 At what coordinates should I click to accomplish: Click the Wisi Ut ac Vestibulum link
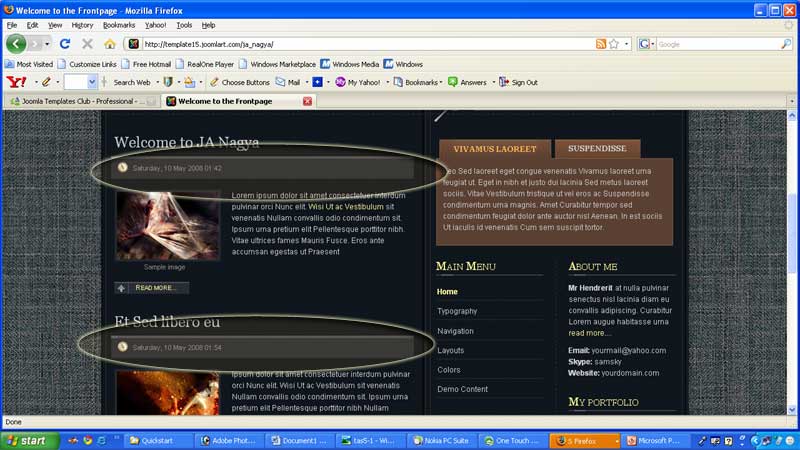[346, 207]
